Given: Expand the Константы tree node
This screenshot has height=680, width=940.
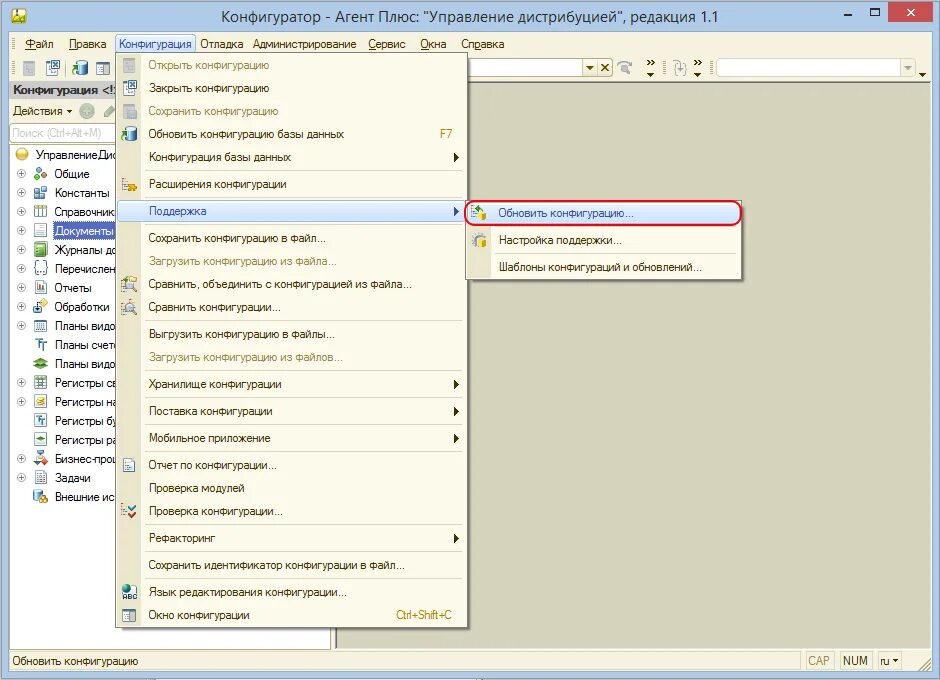Looking at the screenshot, I should pyautogui.click(x=22, y=193).
